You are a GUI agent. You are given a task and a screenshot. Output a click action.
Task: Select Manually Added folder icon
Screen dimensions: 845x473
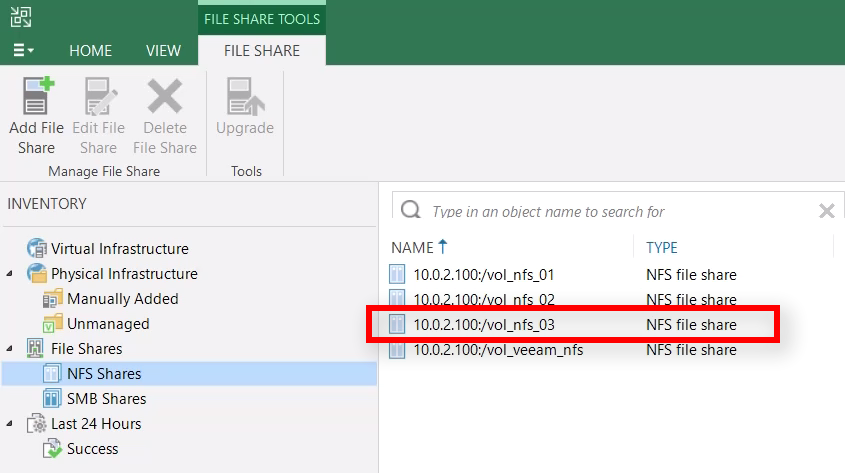click(x=53, y=299)
